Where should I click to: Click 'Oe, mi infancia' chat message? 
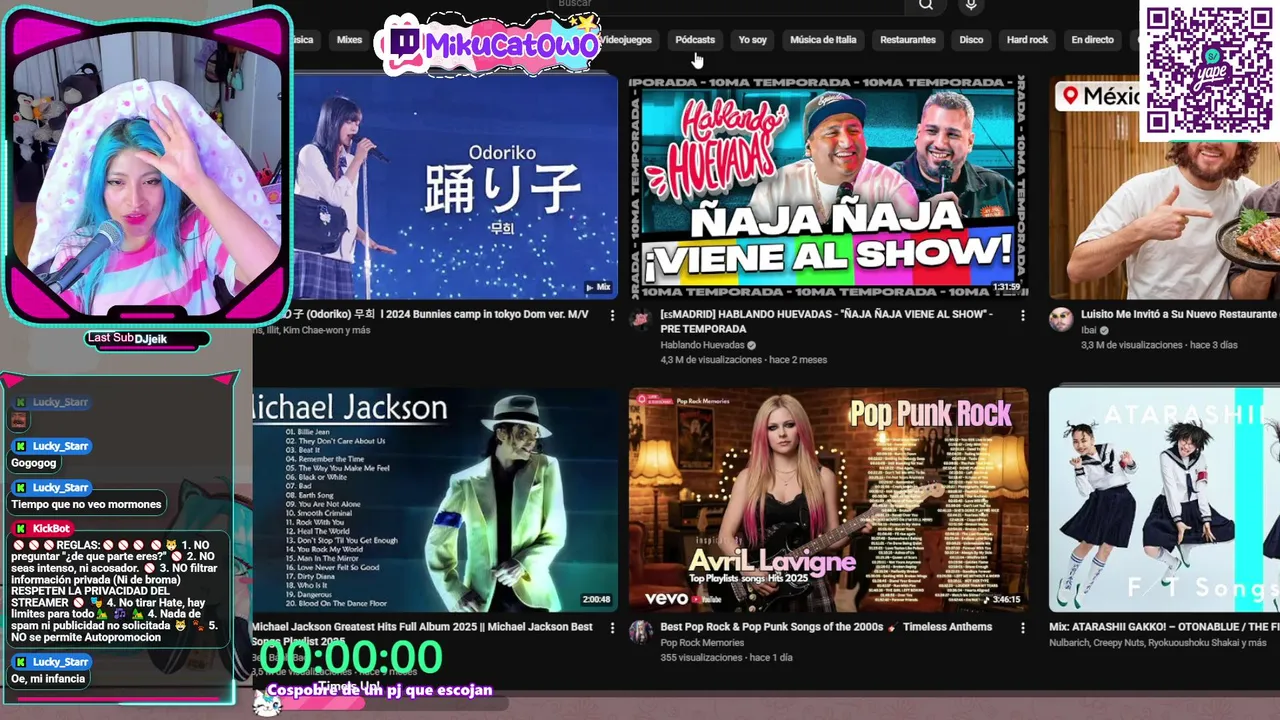point(48,678)
